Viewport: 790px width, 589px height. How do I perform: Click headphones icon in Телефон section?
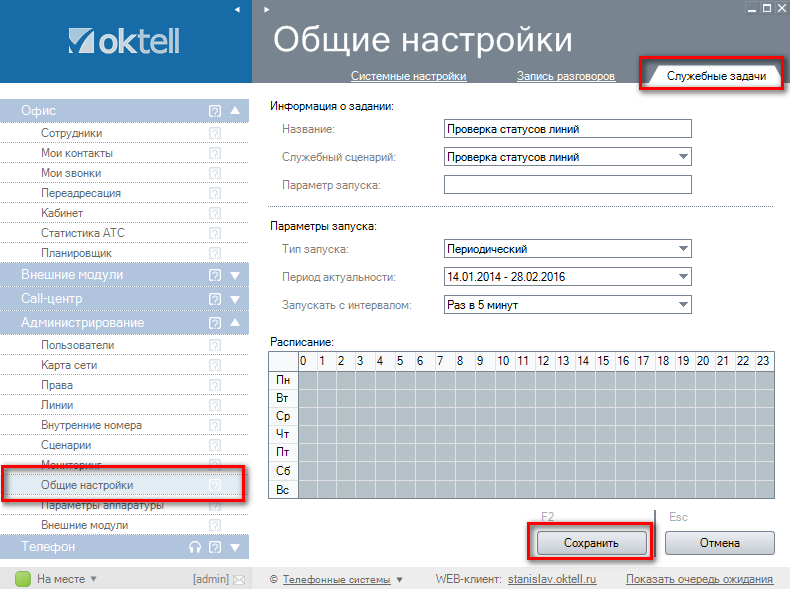click(x=196, y=547)
